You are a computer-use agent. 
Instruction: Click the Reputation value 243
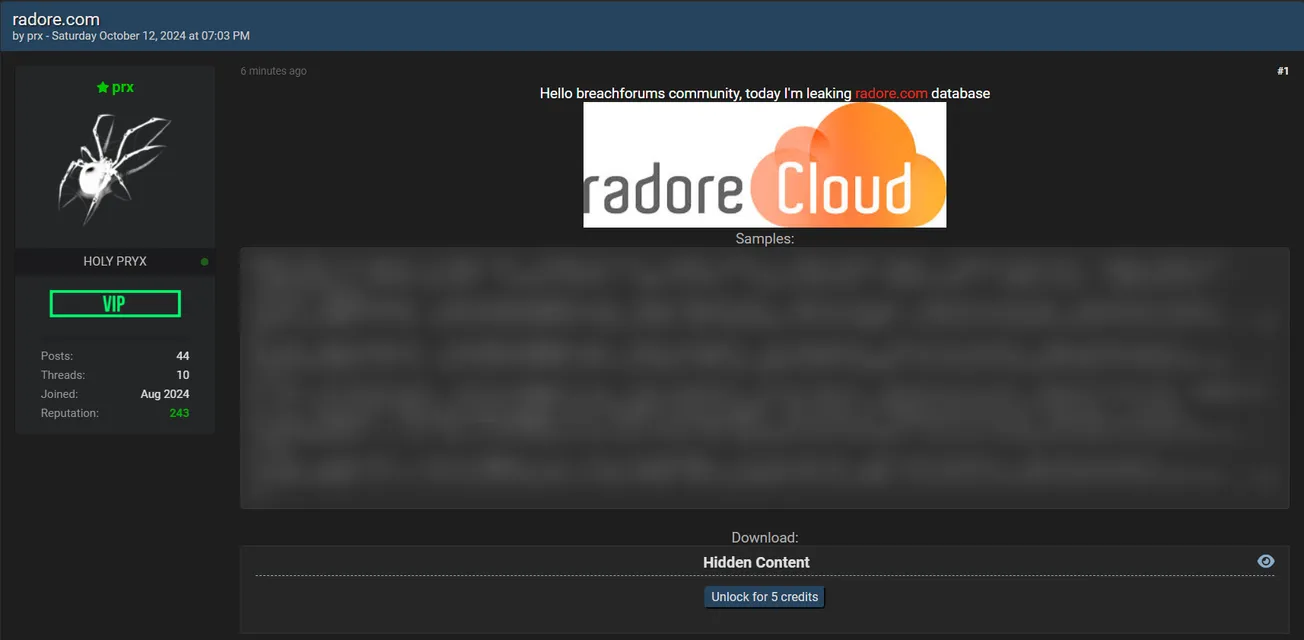point(179,413)
